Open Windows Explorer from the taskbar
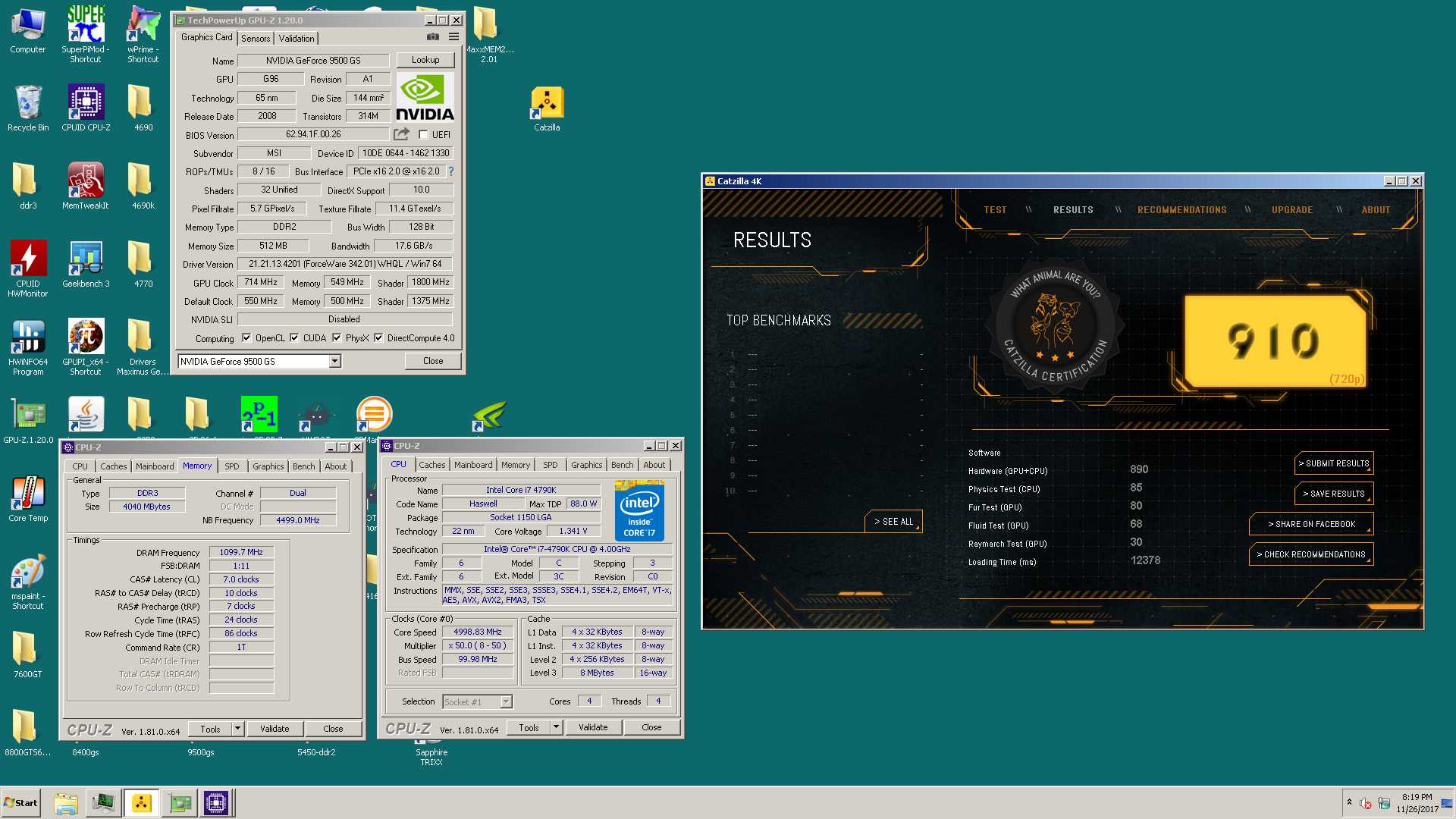 click(66, 803)
